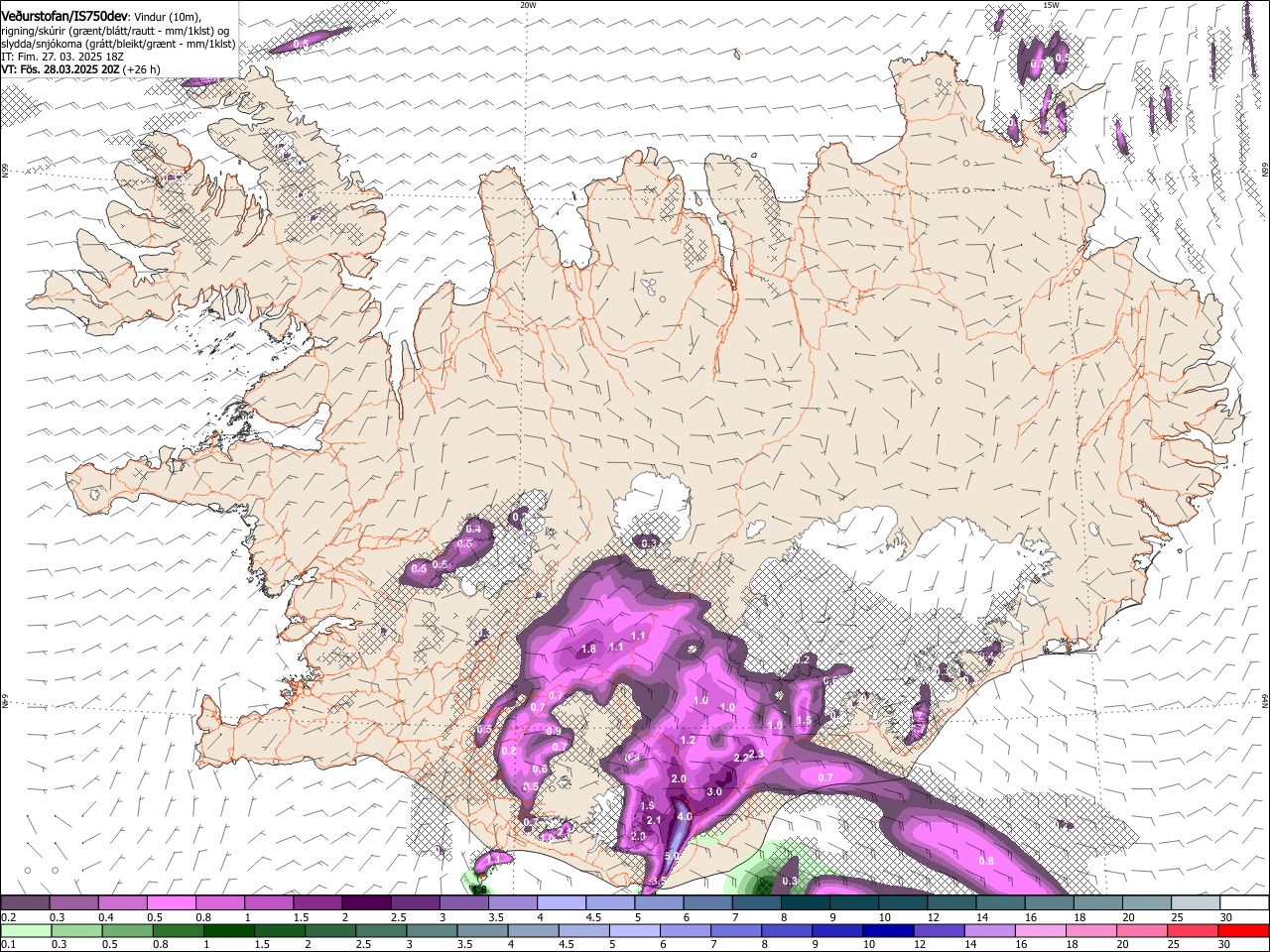Pick the white swatch above the upper 30 label
Image resolution: width=1270 pixels, height=952 pixels.
(1245, 903)
